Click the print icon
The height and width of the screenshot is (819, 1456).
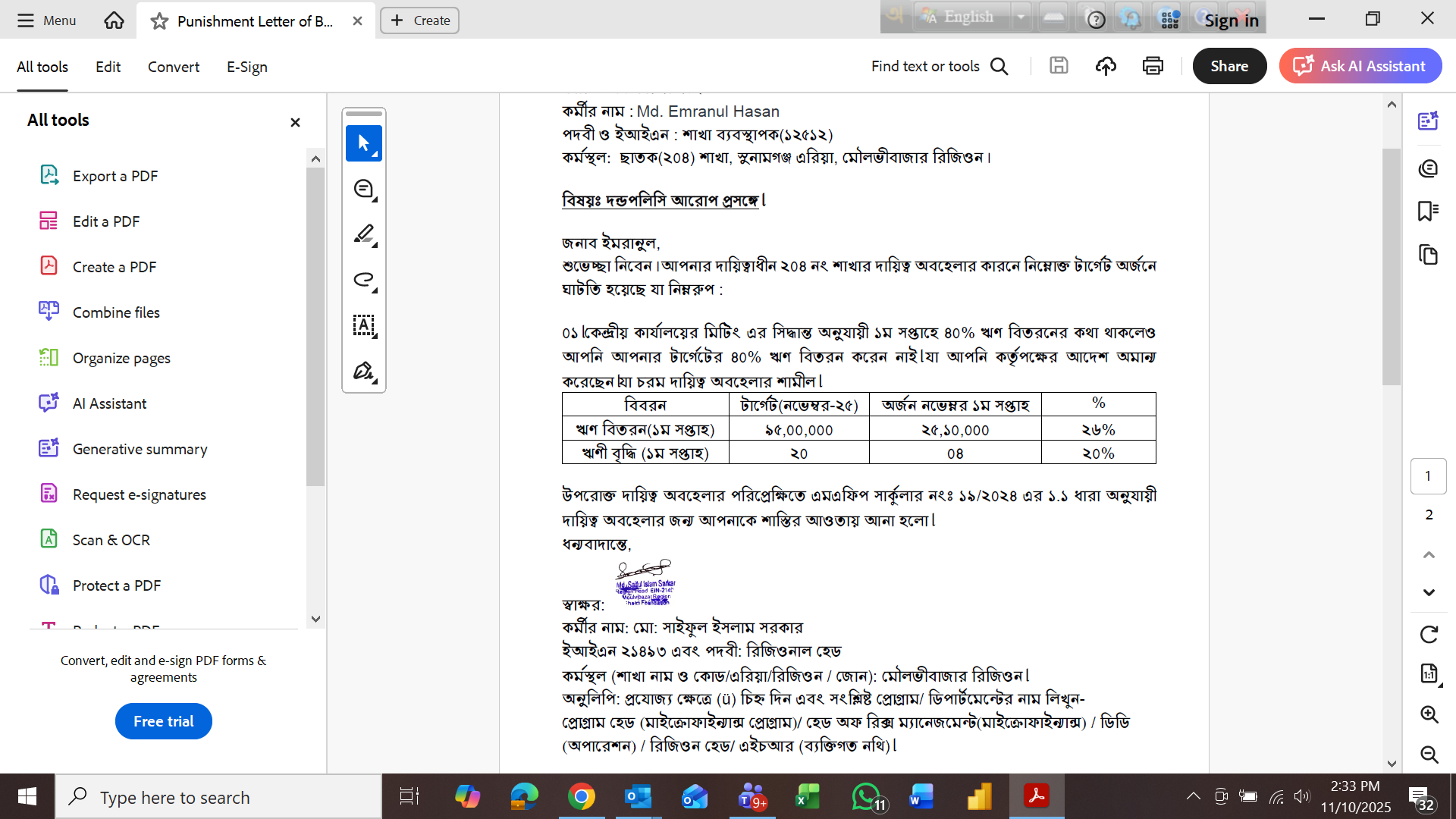pos(1153,66)
